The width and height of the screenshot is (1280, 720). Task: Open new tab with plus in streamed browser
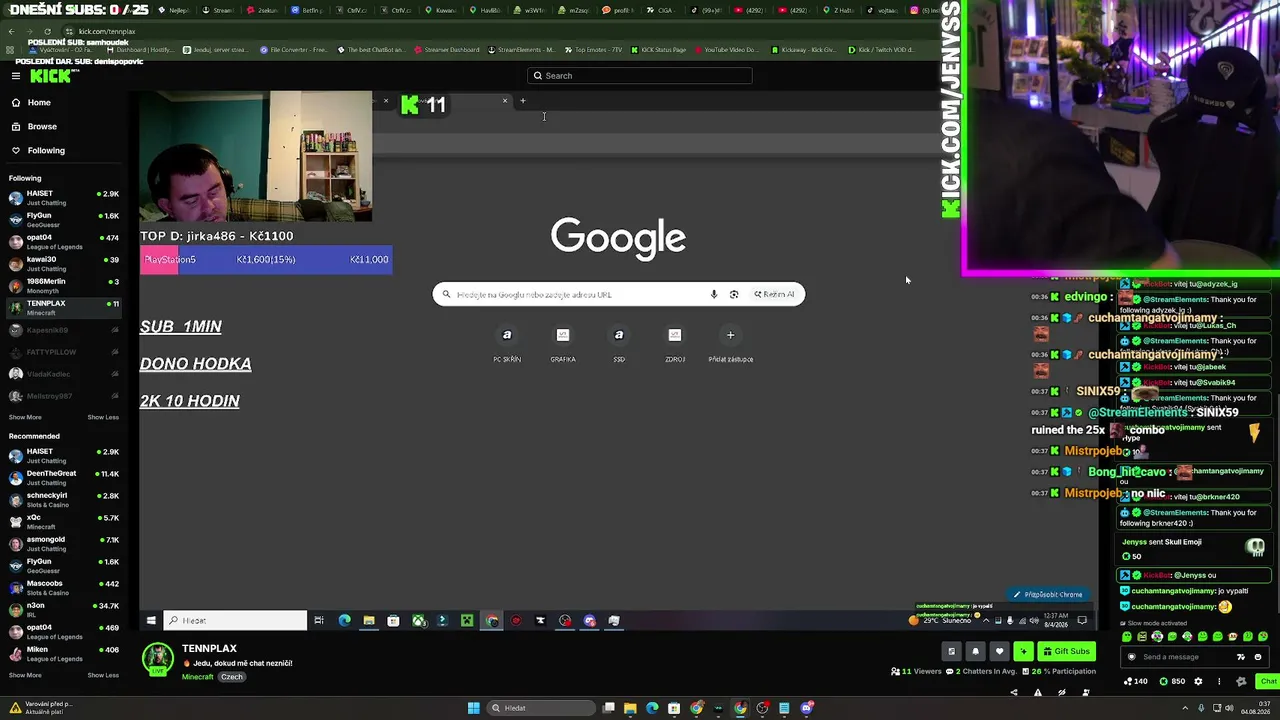522,100
